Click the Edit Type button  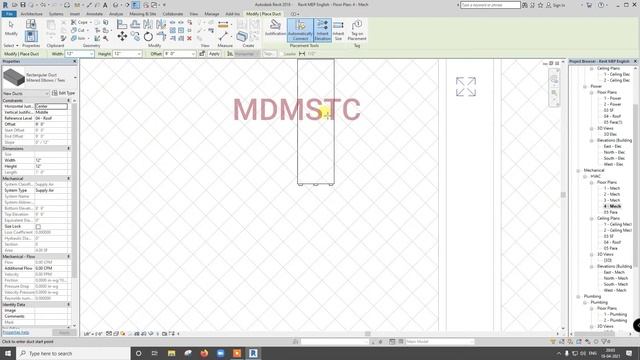pos(63,93)
